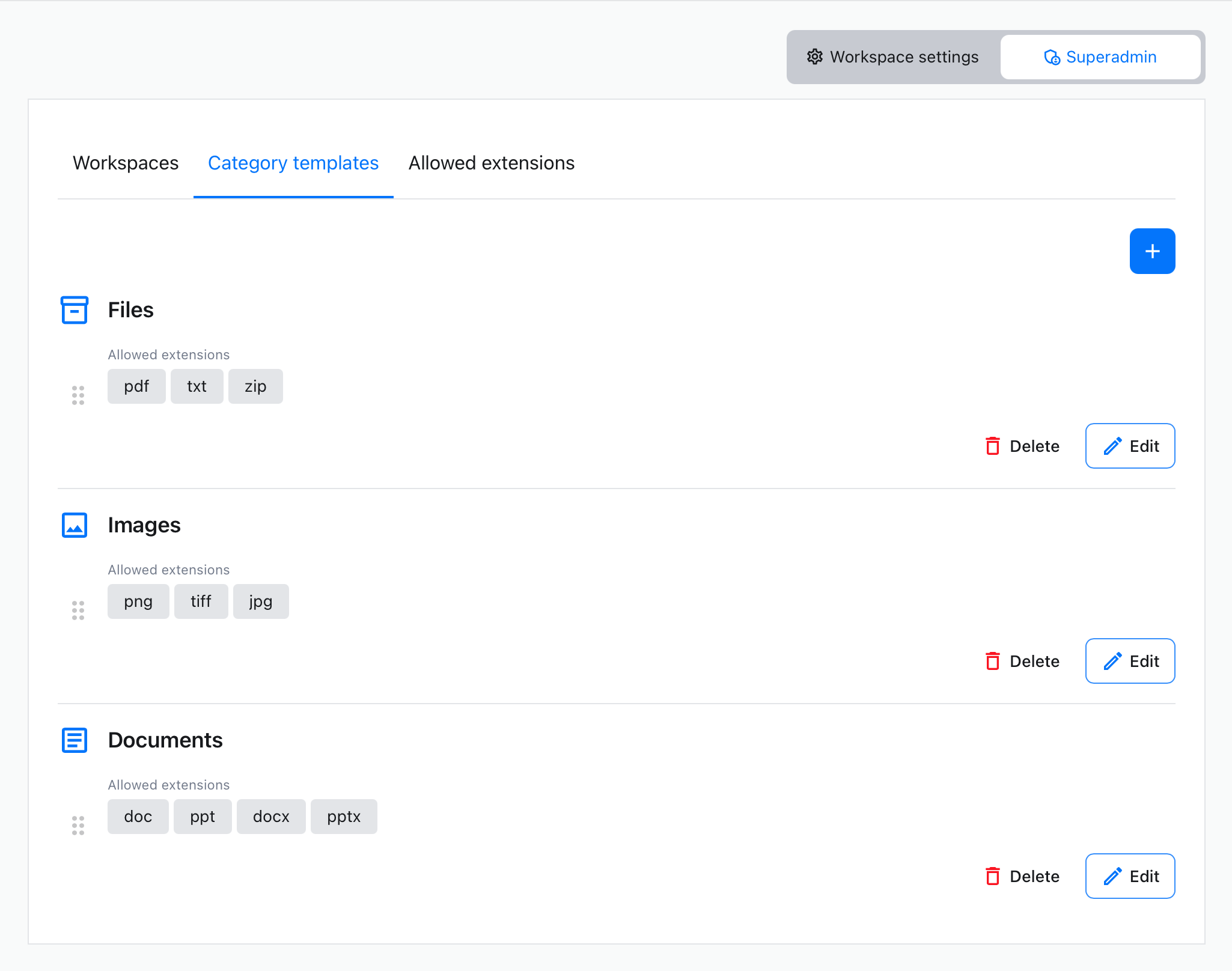Click the Images category icon
This screenshot has width=1232, height=971.
coord(74,525)
